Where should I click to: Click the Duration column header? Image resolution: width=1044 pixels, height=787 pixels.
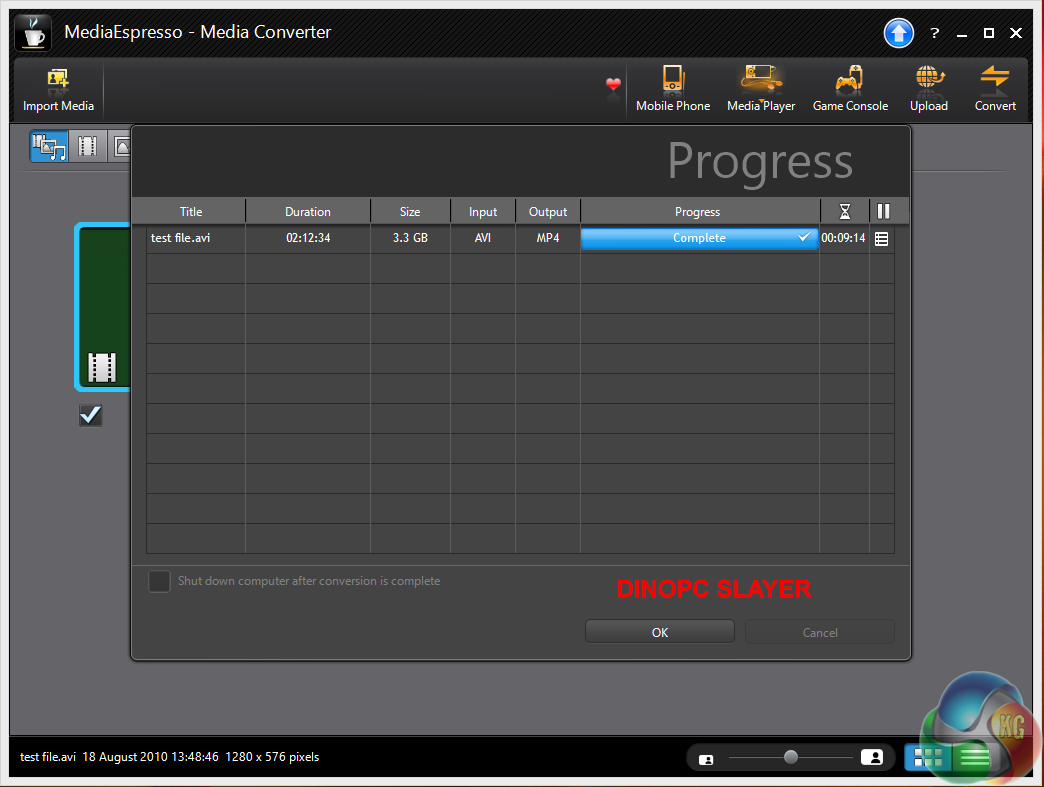pos(308,212)
